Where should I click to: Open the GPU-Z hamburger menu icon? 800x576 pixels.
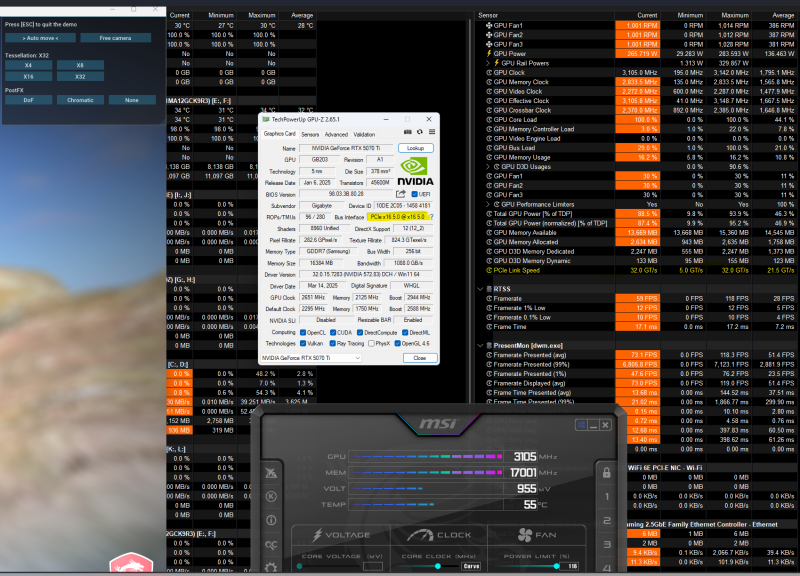click(x=432, y=132)
